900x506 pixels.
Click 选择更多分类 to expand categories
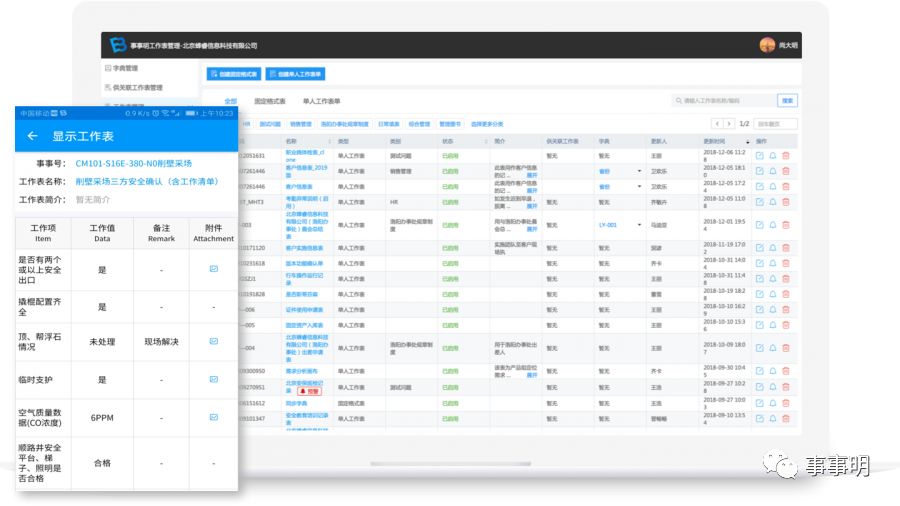click(x=487, y=124)
